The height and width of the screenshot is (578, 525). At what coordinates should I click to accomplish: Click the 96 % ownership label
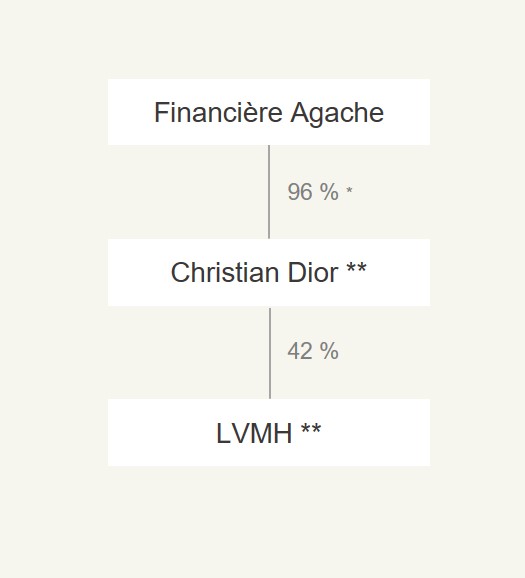[313, 192]
